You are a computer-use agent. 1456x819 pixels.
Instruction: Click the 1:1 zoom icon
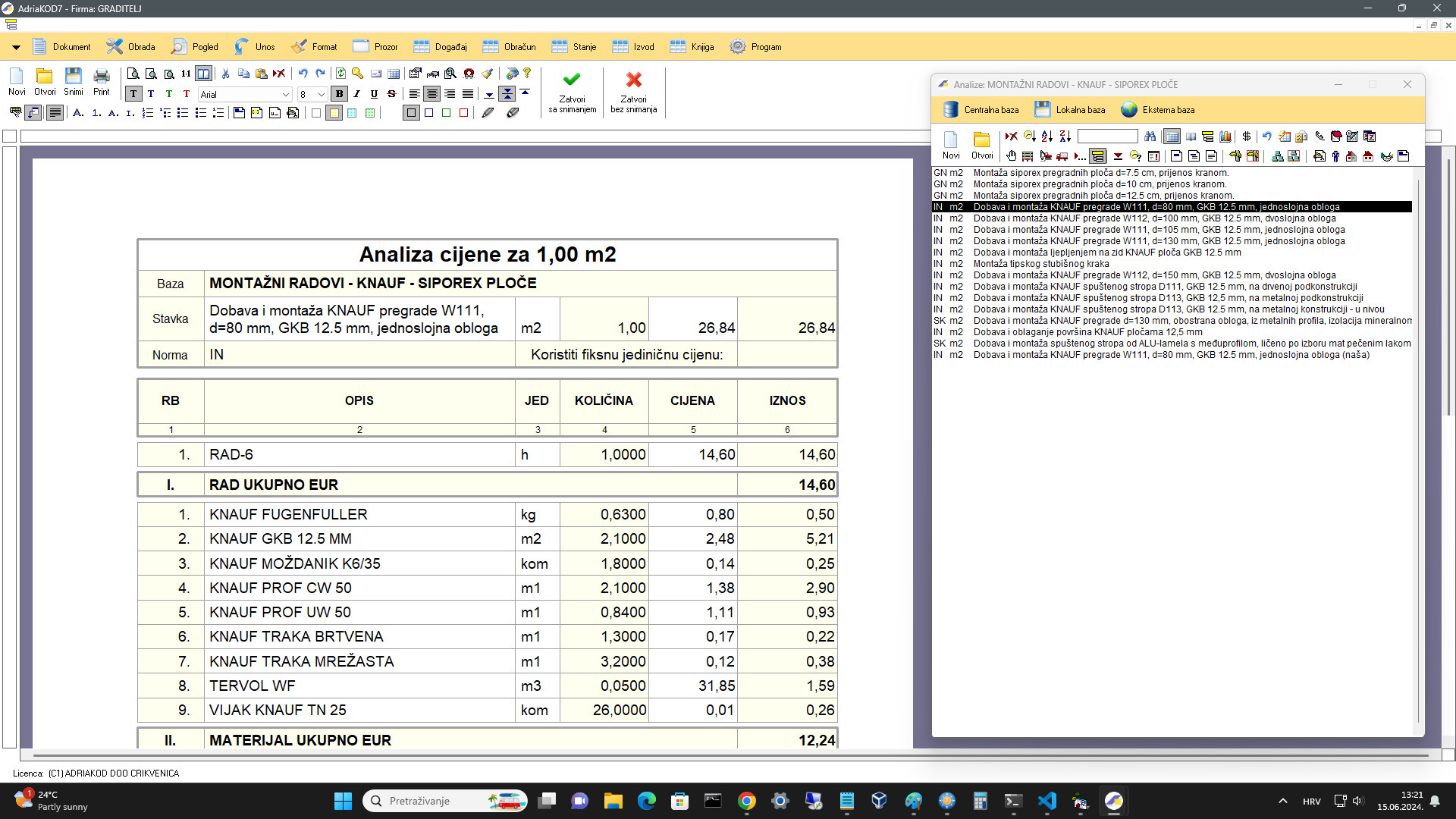(186, 74)
